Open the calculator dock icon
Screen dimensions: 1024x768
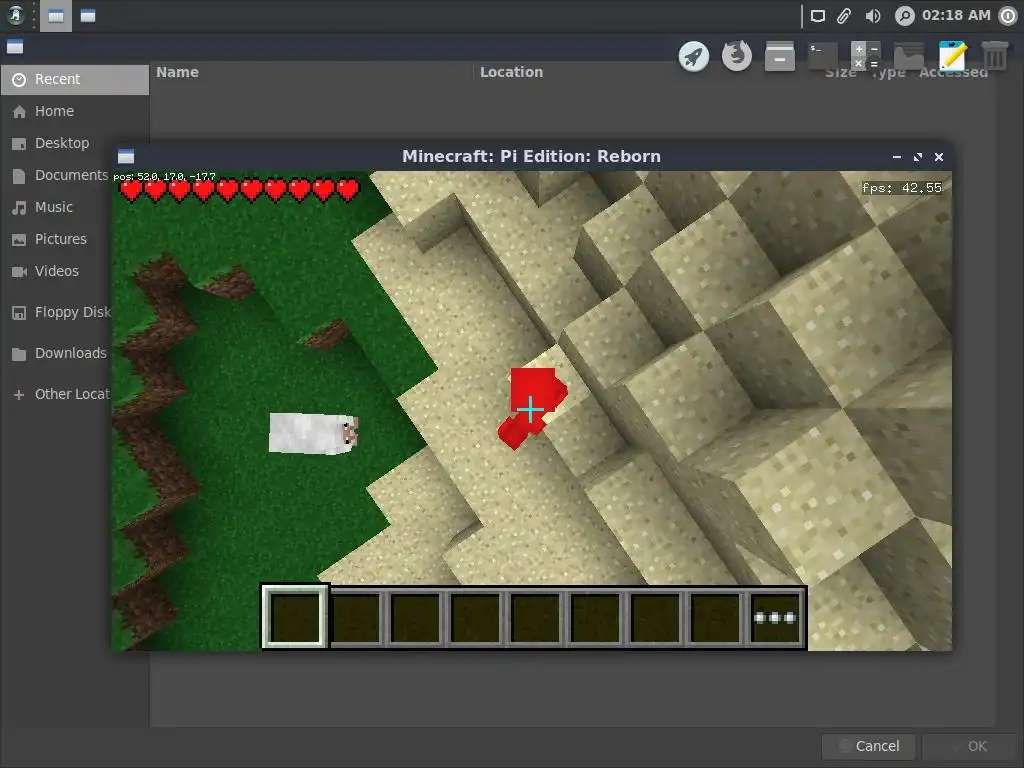[866, 56]
